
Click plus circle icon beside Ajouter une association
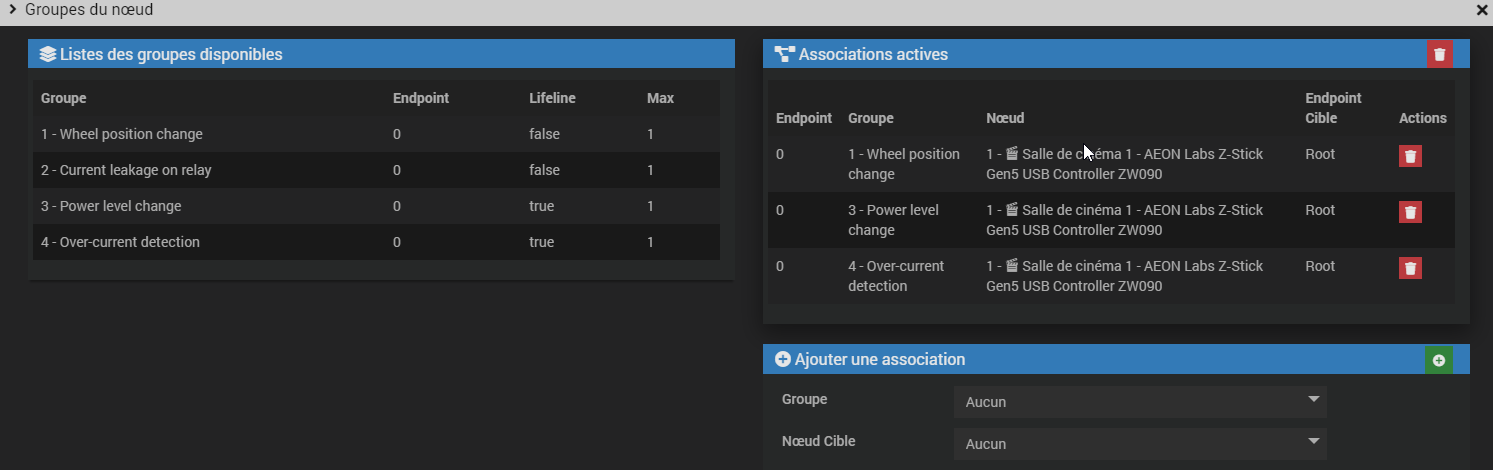click(783, 359)
